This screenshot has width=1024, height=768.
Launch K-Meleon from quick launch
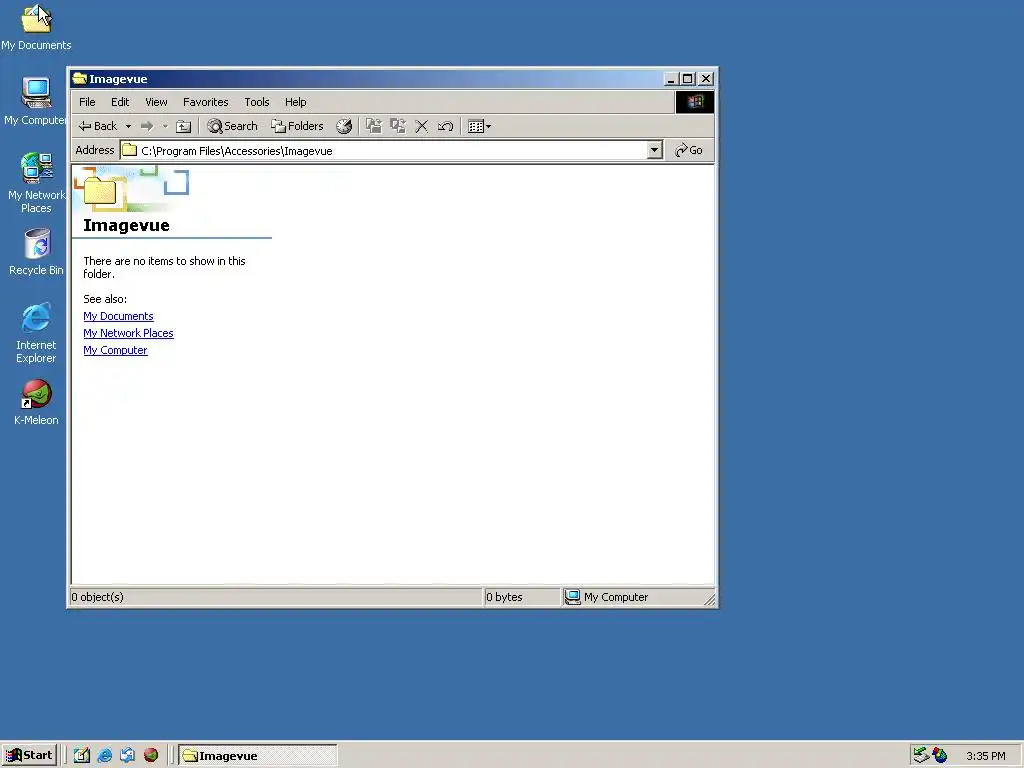coord(151,755)
